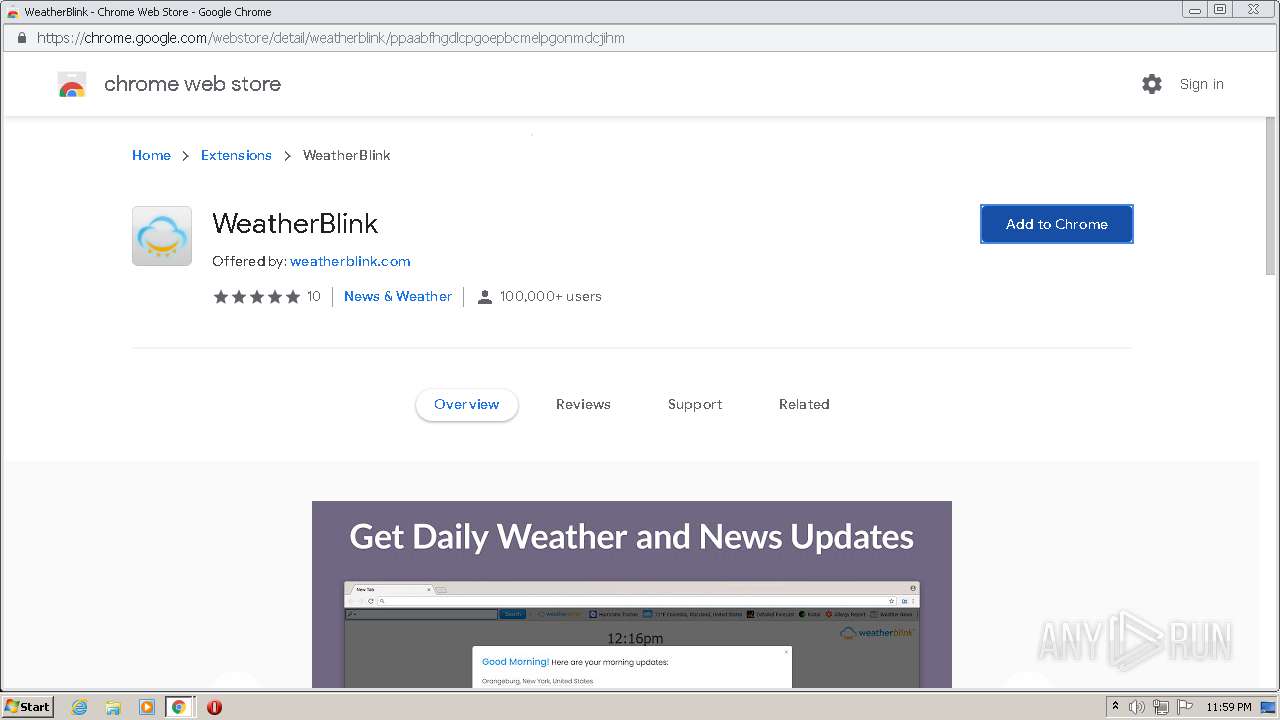Click the volume speaker tray icon
This screenshot has width=1280, height=720.
tap(1137, 707)
